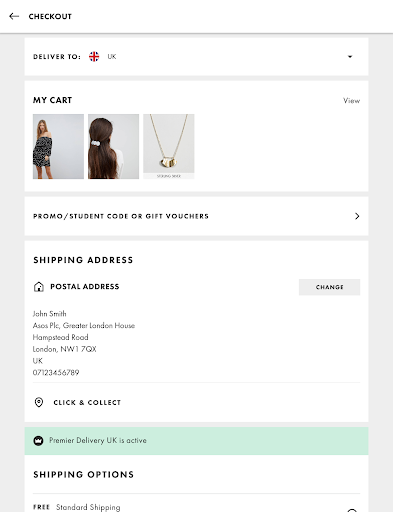Screen dimensions: 393x512
Task: Open Promo/Student Code or Gift Vouchers row
Action: click(x=196, y=216)
